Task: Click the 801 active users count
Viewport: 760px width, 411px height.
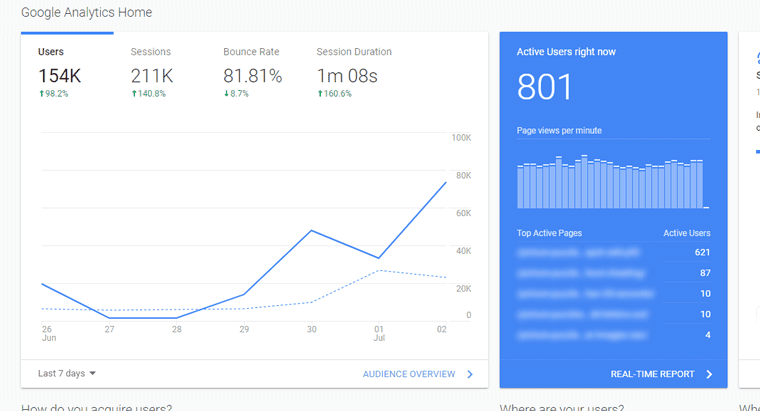Action: 545,88
